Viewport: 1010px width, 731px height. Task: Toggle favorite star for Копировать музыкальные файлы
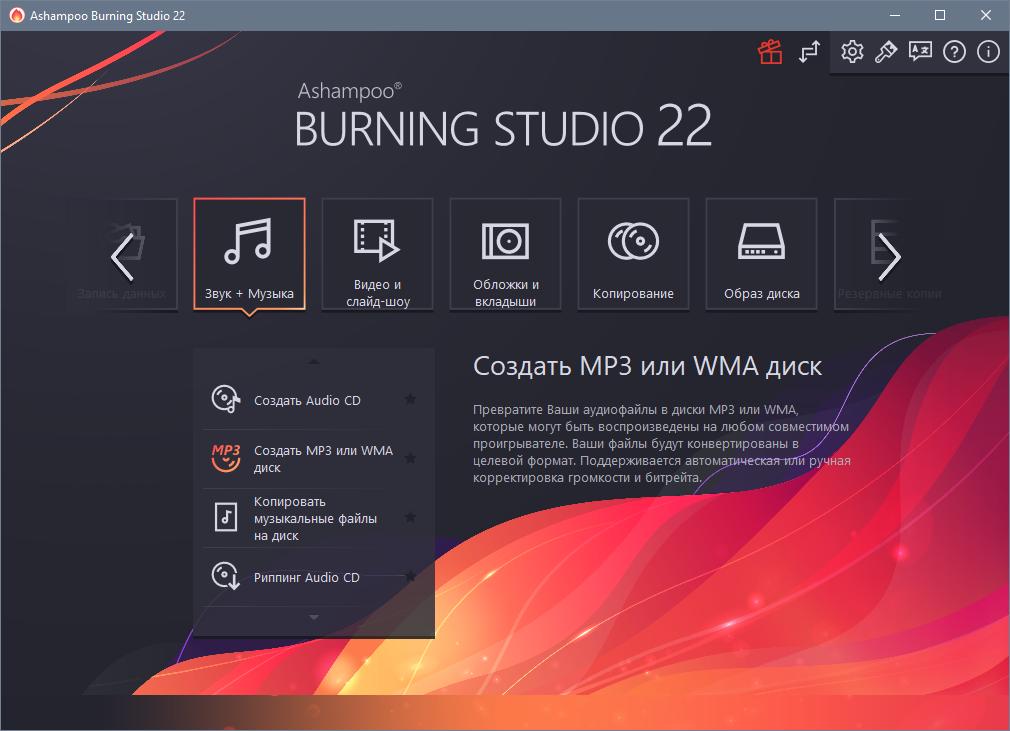tap(410, 518)
